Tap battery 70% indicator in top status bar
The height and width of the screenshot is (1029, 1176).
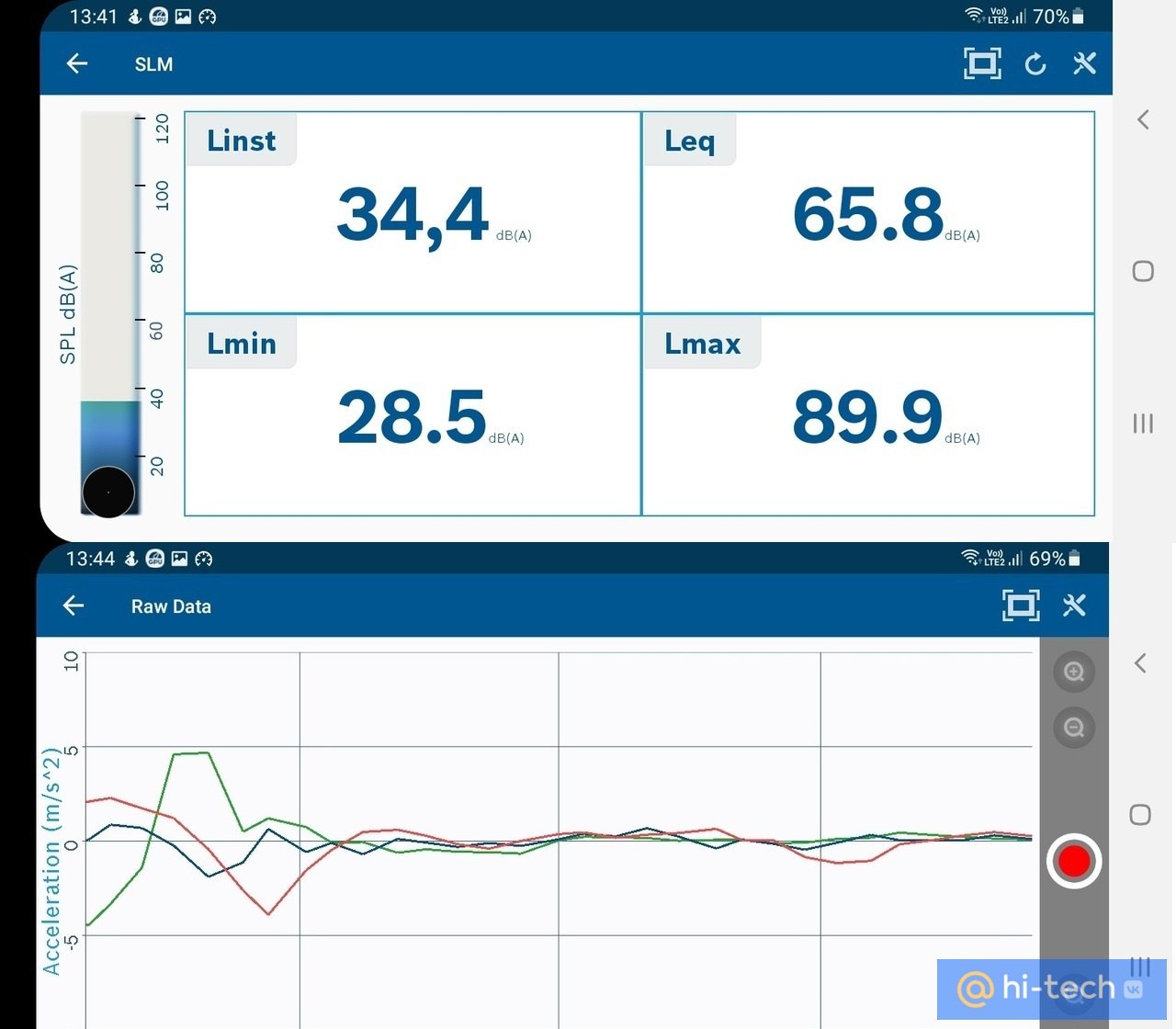tap(1058, 17)
